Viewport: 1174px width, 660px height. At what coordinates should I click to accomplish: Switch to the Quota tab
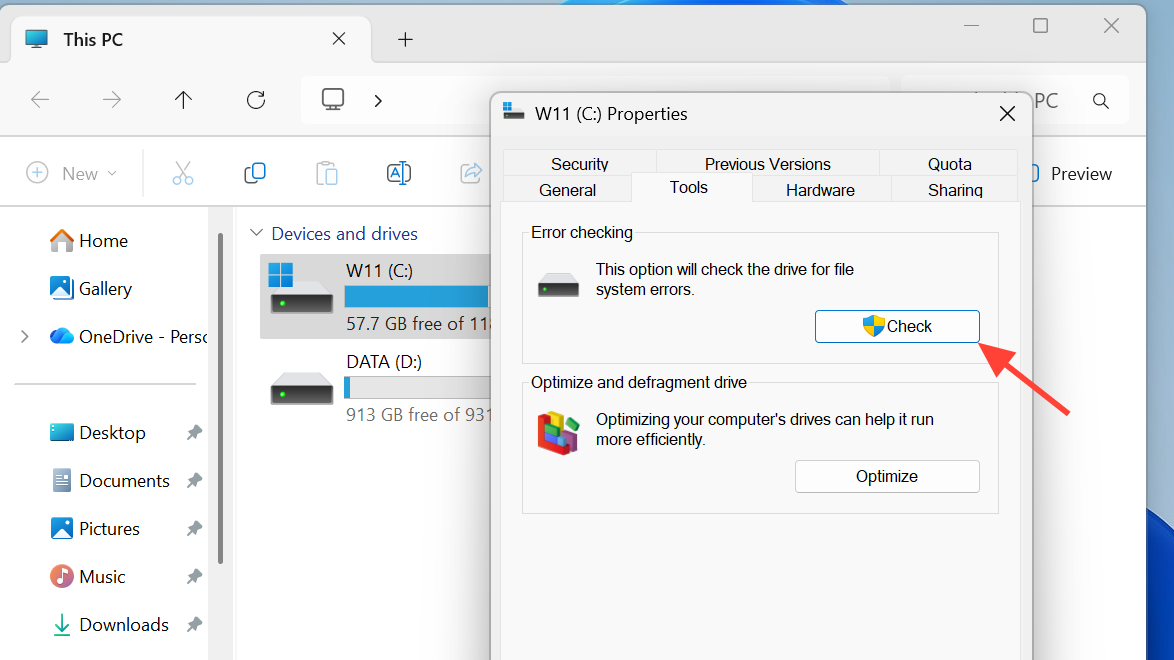(x=949, y=163)
